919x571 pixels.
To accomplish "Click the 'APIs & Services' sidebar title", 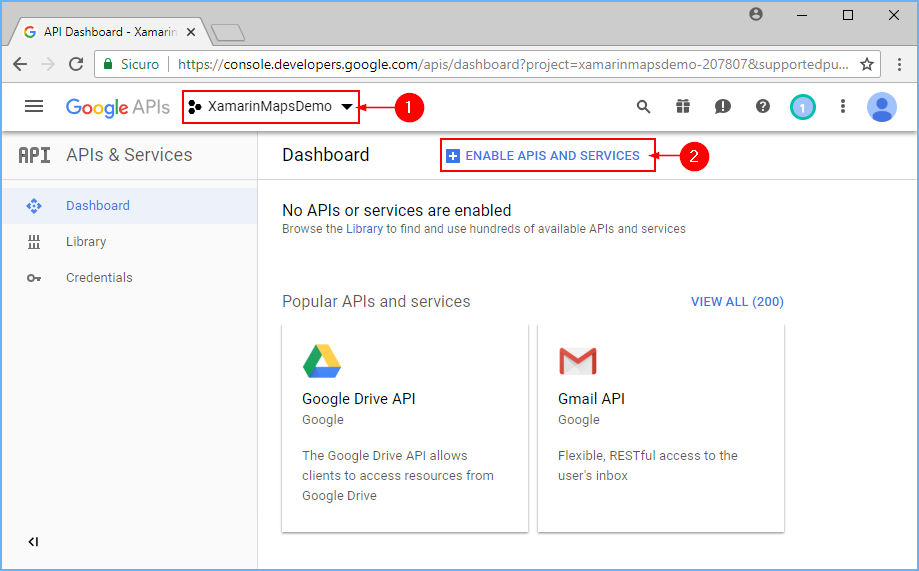I will coord(129,155).
